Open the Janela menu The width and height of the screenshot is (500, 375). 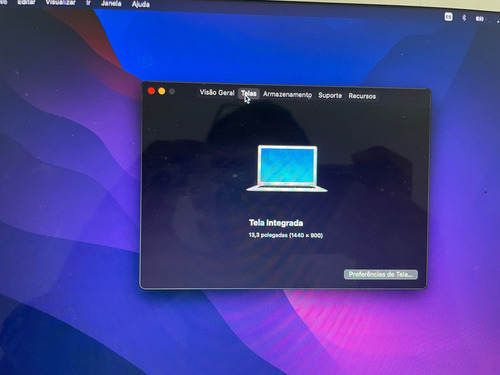tap(111, 4)
